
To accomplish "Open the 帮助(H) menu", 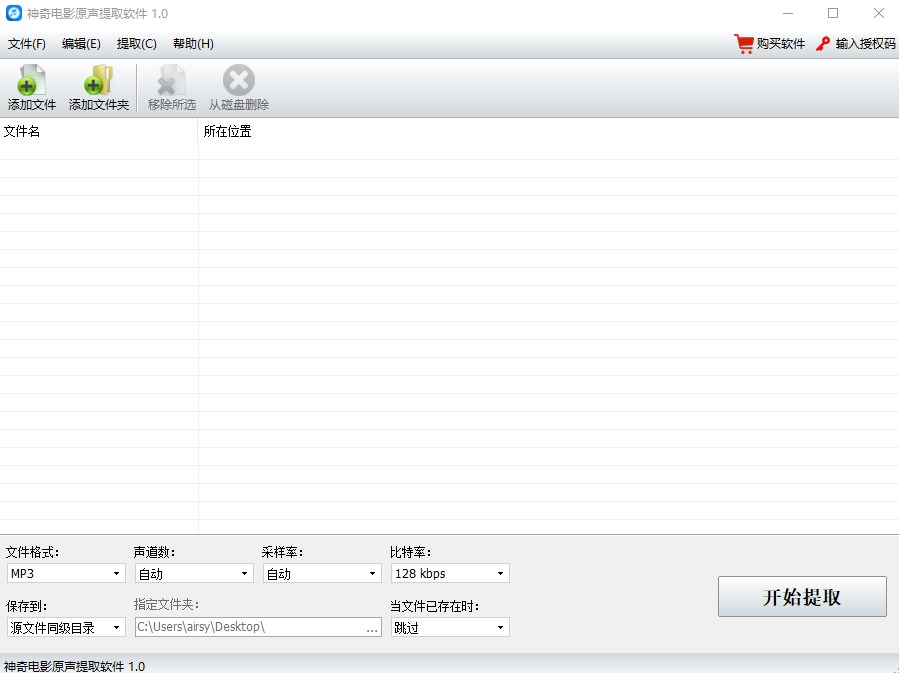I will click(194, 44).
